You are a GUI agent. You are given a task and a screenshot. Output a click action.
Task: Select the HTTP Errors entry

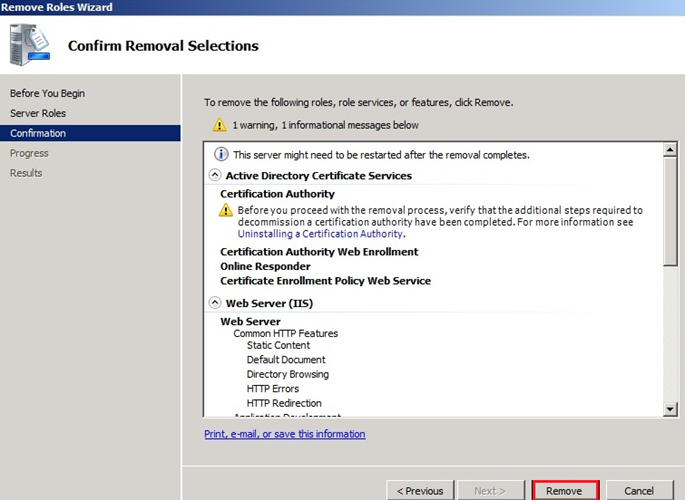[x=273, y=389]
